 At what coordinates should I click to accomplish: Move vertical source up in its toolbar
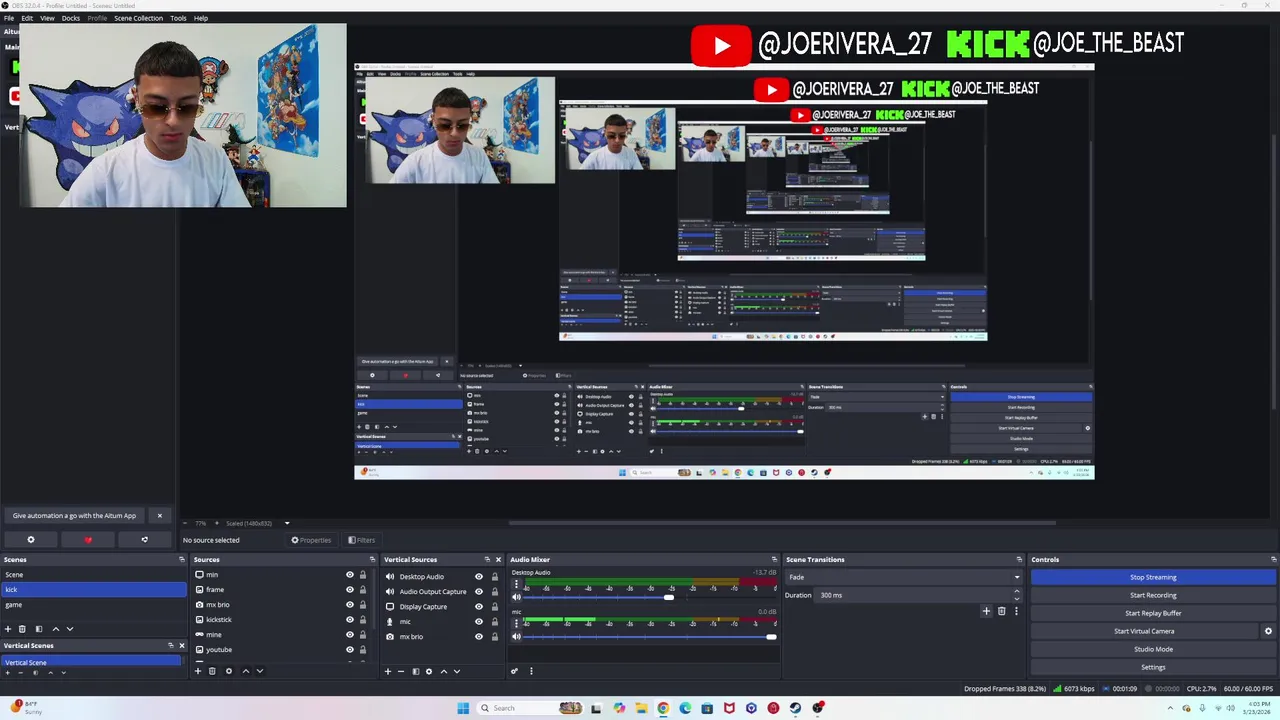[x=444, y=671]
